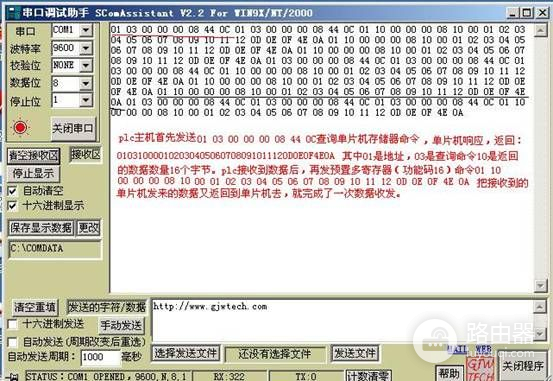
Task: Click receive area scrollbar up arrow
Action: (x=540, y=31)
